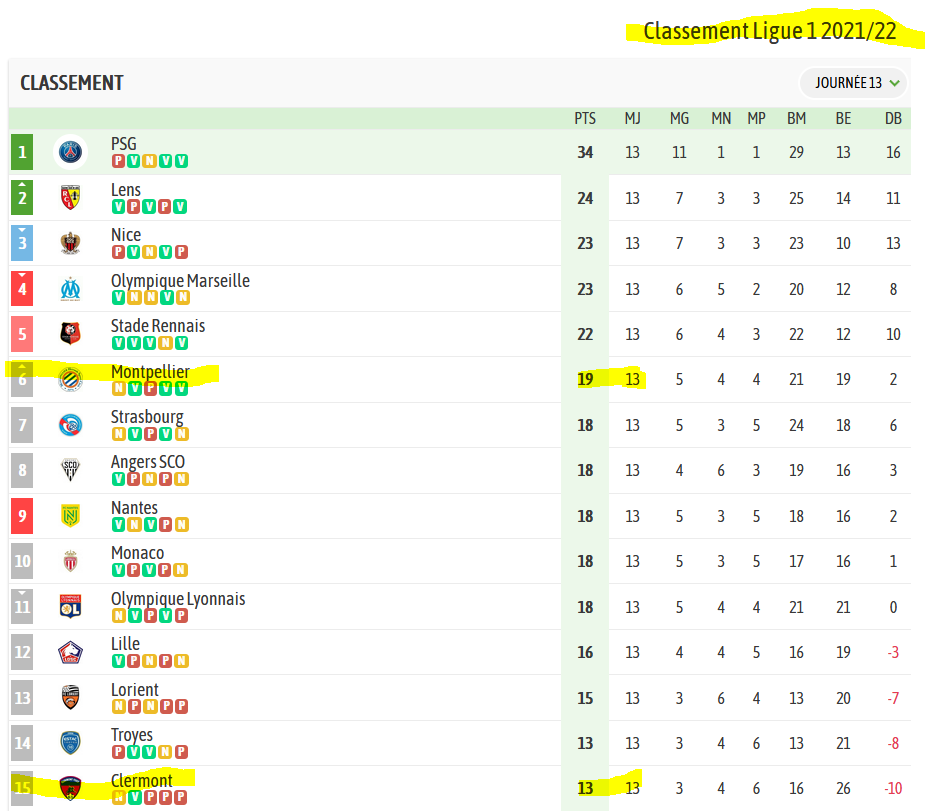This screenshot has height=811, width=925.
Task: Click the Lille LOSC crest
Action: [x=70, y=652]
